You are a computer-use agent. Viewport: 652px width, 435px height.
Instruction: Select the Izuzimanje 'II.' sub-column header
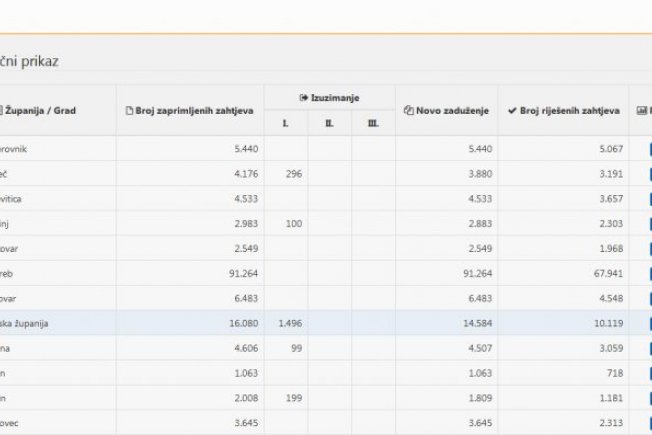(x=329, y=123)
